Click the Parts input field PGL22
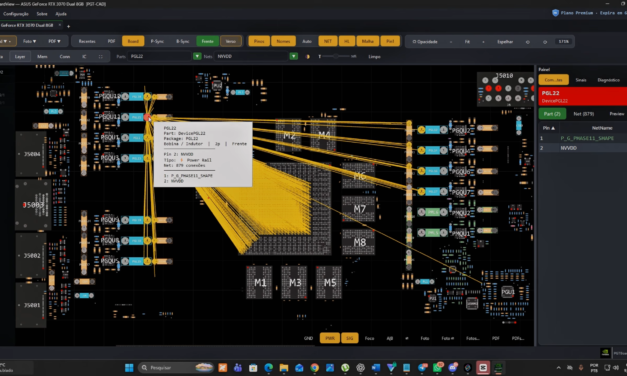 point(160,56)
